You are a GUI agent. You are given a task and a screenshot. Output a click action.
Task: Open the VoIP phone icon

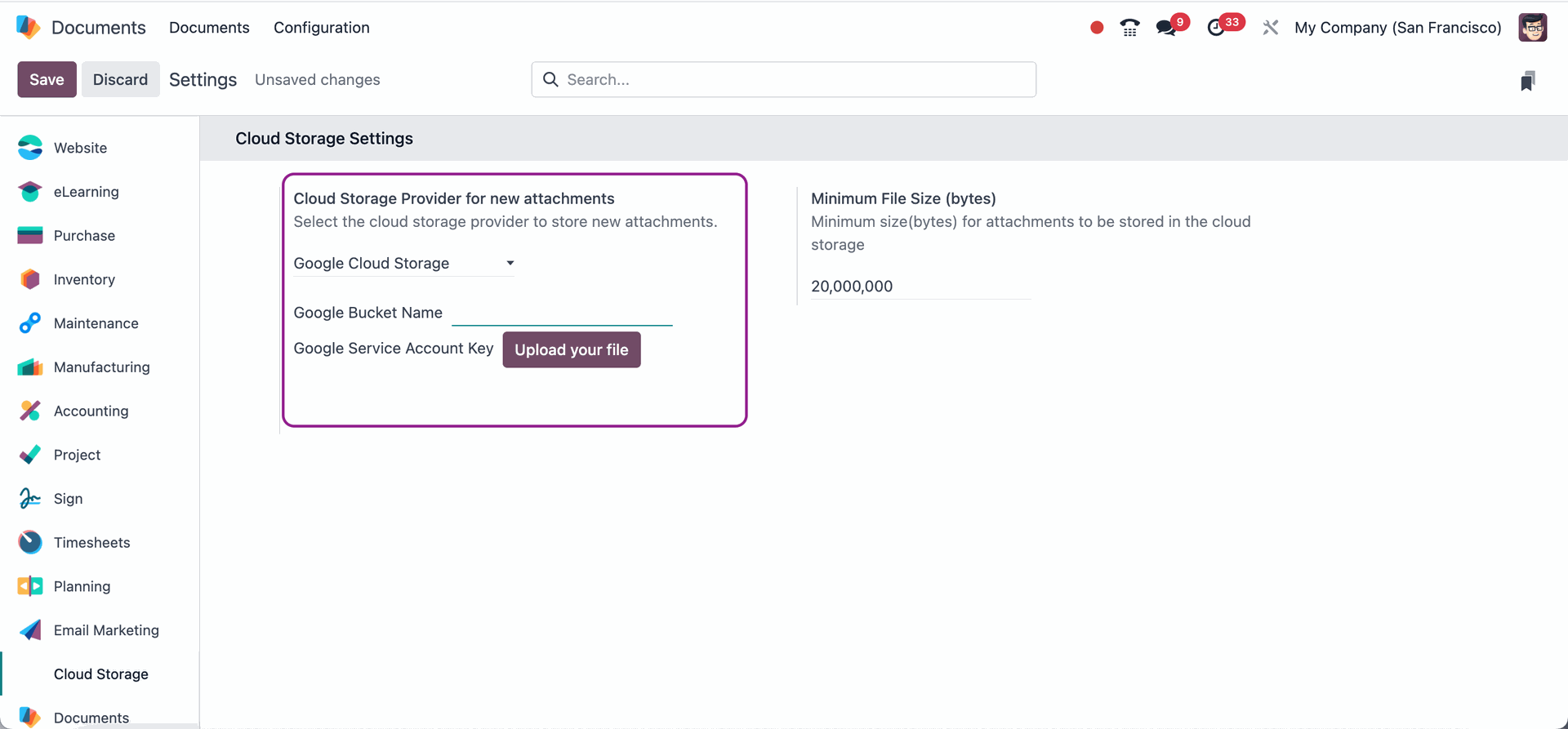click(x=1129, y=28)
